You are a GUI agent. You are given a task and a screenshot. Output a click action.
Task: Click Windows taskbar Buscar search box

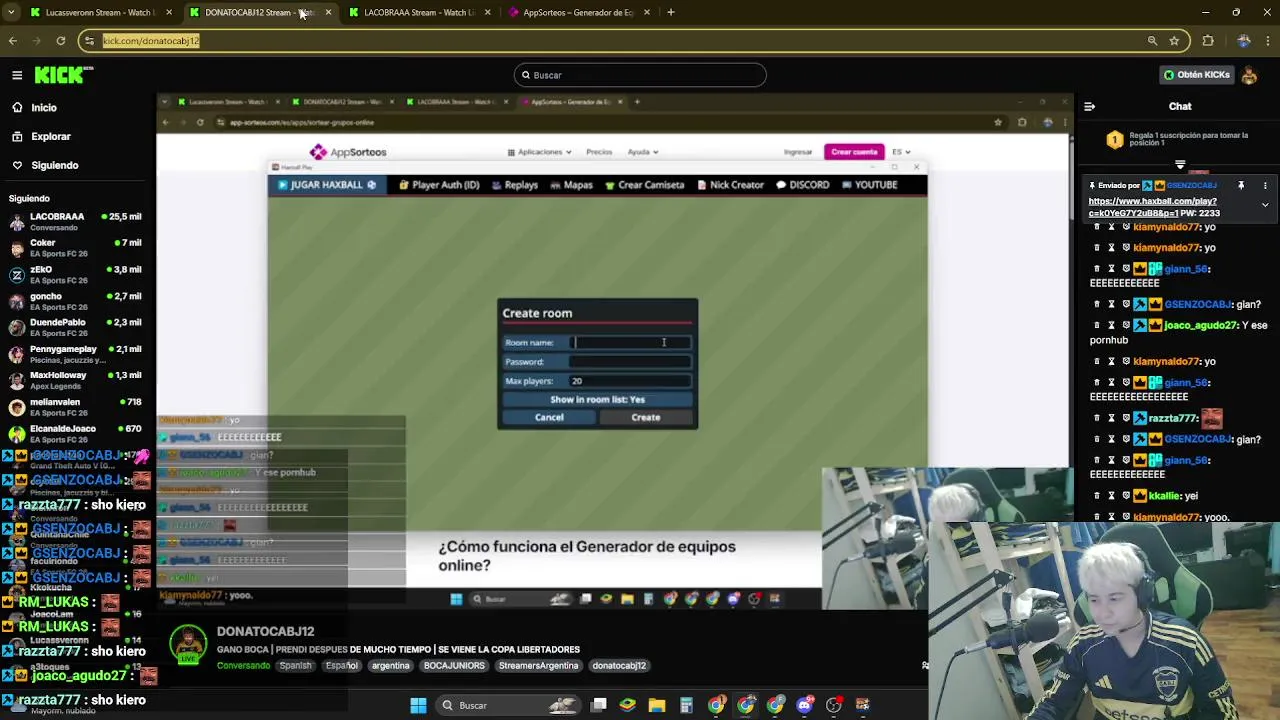pyautogui.click(x=506, y=705)
